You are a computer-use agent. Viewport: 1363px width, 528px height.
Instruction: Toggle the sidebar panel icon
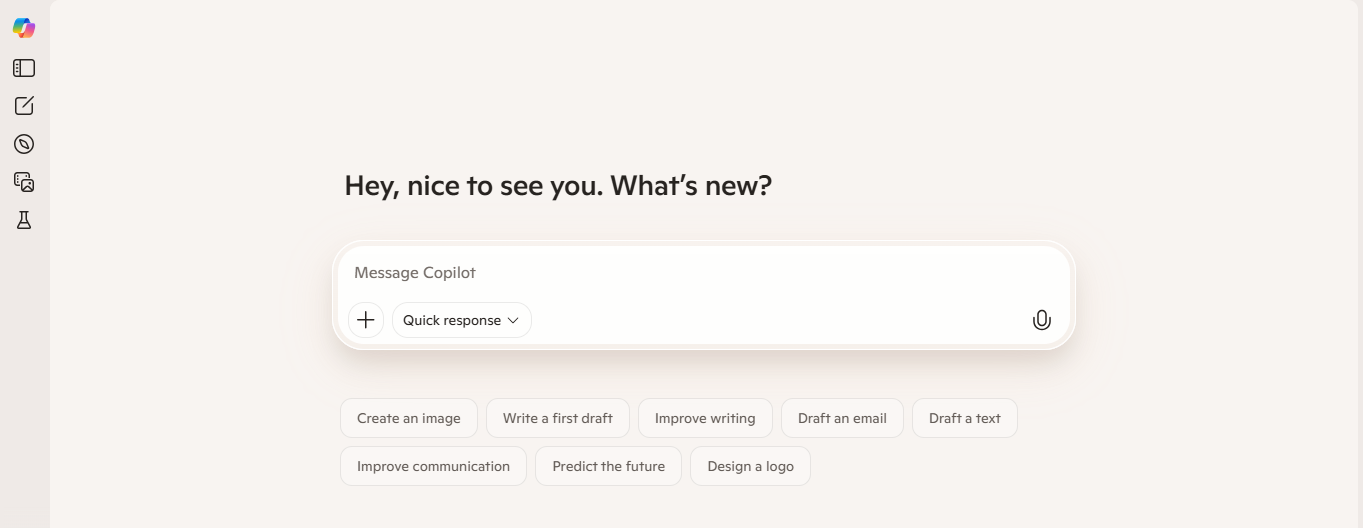pyautogui.click(x=24, y=68)
